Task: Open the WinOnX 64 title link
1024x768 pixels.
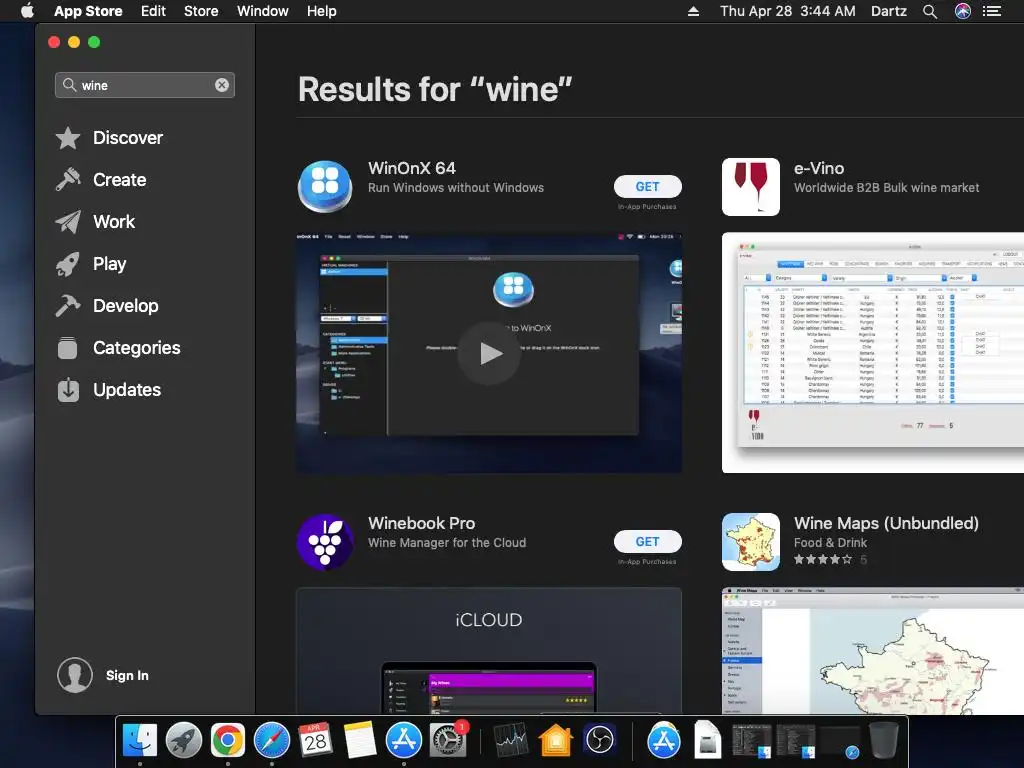Action: 412,168
